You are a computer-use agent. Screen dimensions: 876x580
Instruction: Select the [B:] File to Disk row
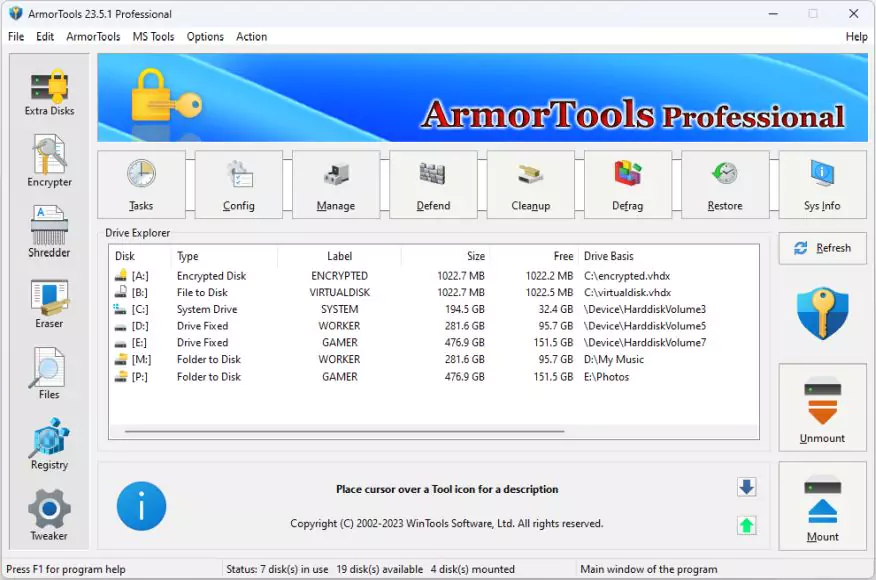pos(434,293)
